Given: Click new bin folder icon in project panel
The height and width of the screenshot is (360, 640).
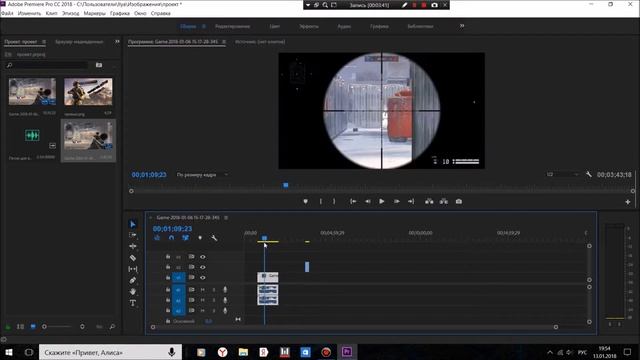Looking at the screenshot, I should 99,65.
